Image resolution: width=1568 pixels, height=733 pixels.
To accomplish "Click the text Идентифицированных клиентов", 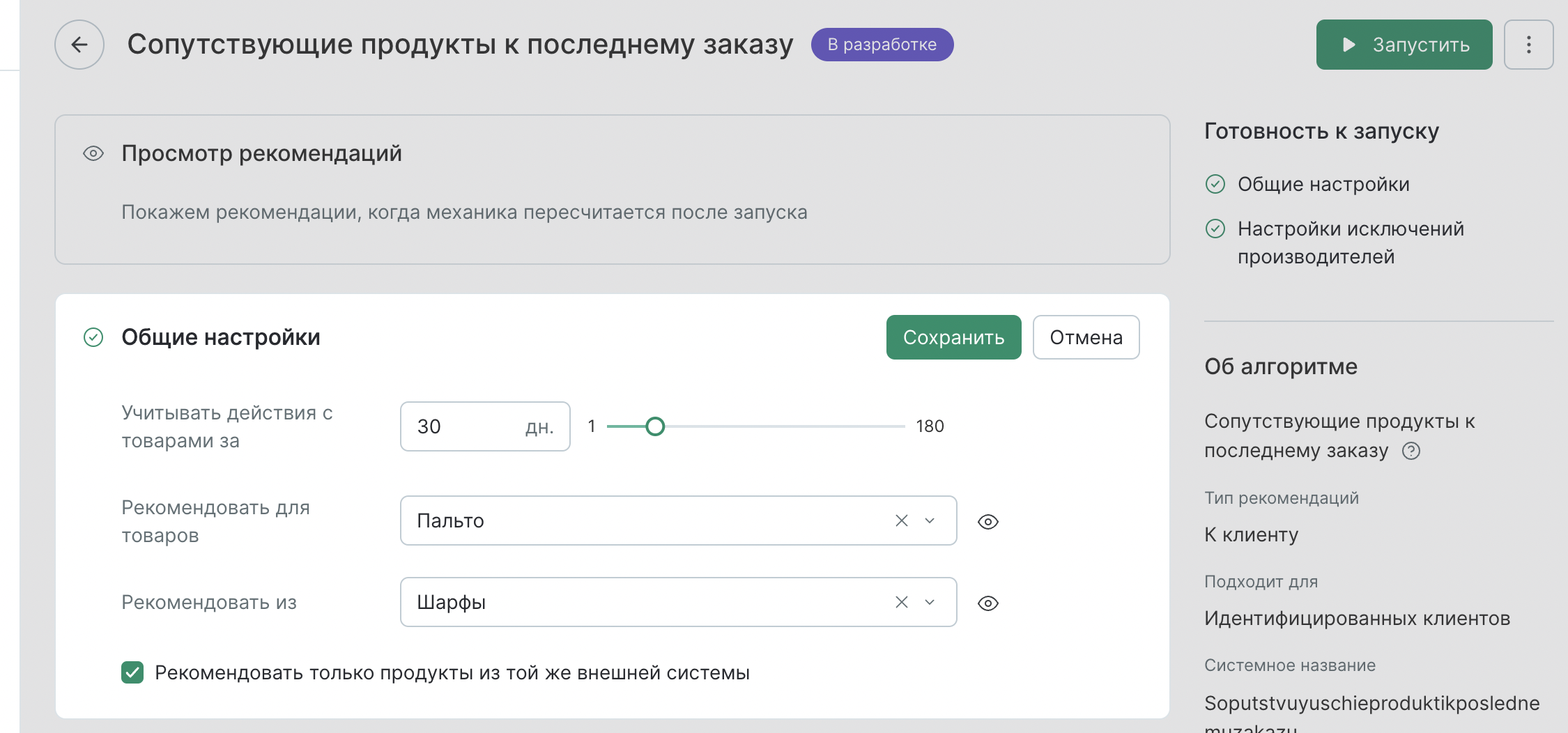I will point(1357,618).
